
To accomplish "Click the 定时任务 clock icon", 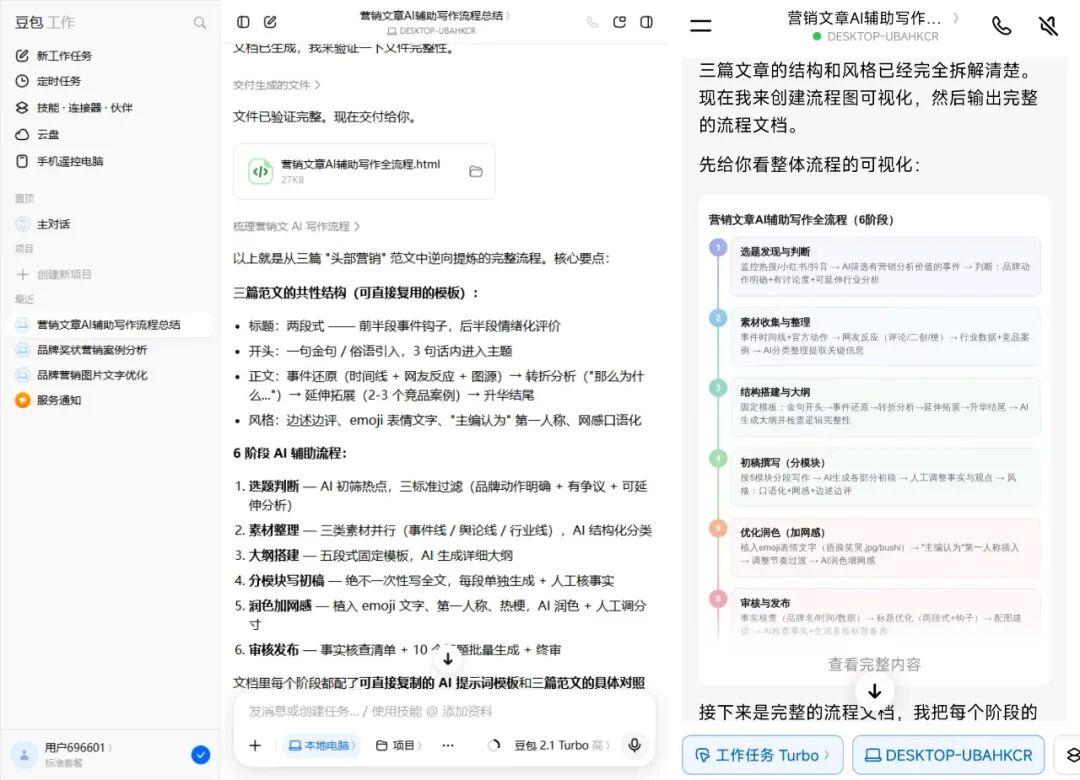I will click(22, 81).
